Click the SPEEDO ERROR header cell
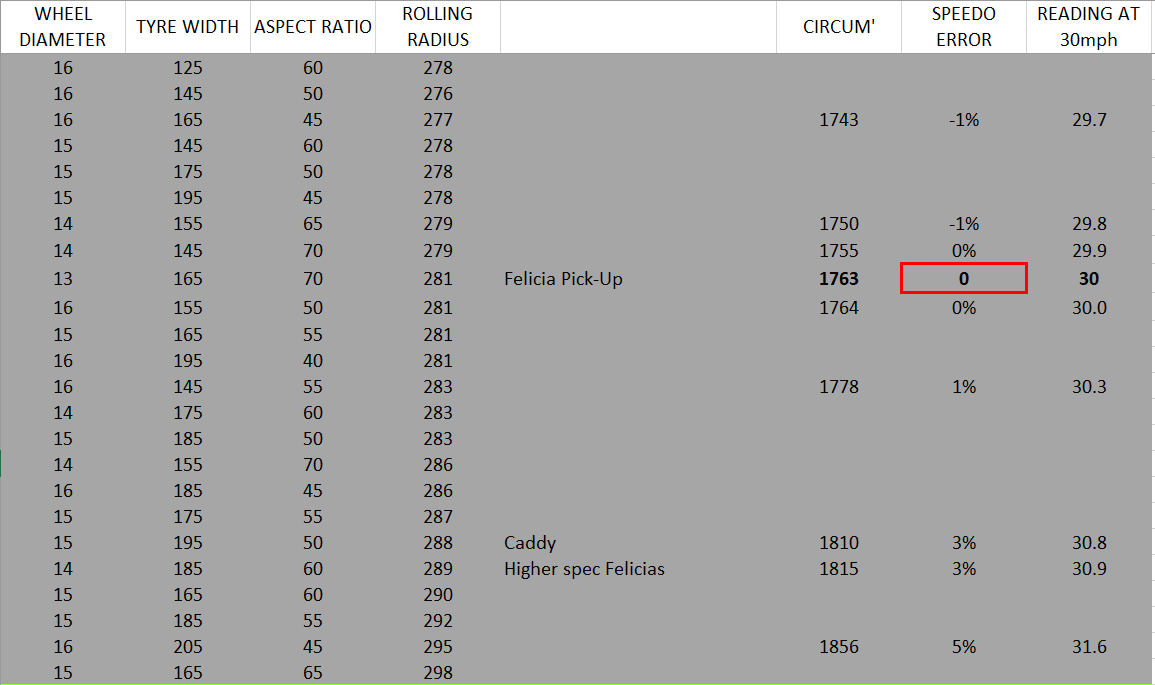This screenshot has width=1155, height=685. pyautogui.click(x=963, y=27)
